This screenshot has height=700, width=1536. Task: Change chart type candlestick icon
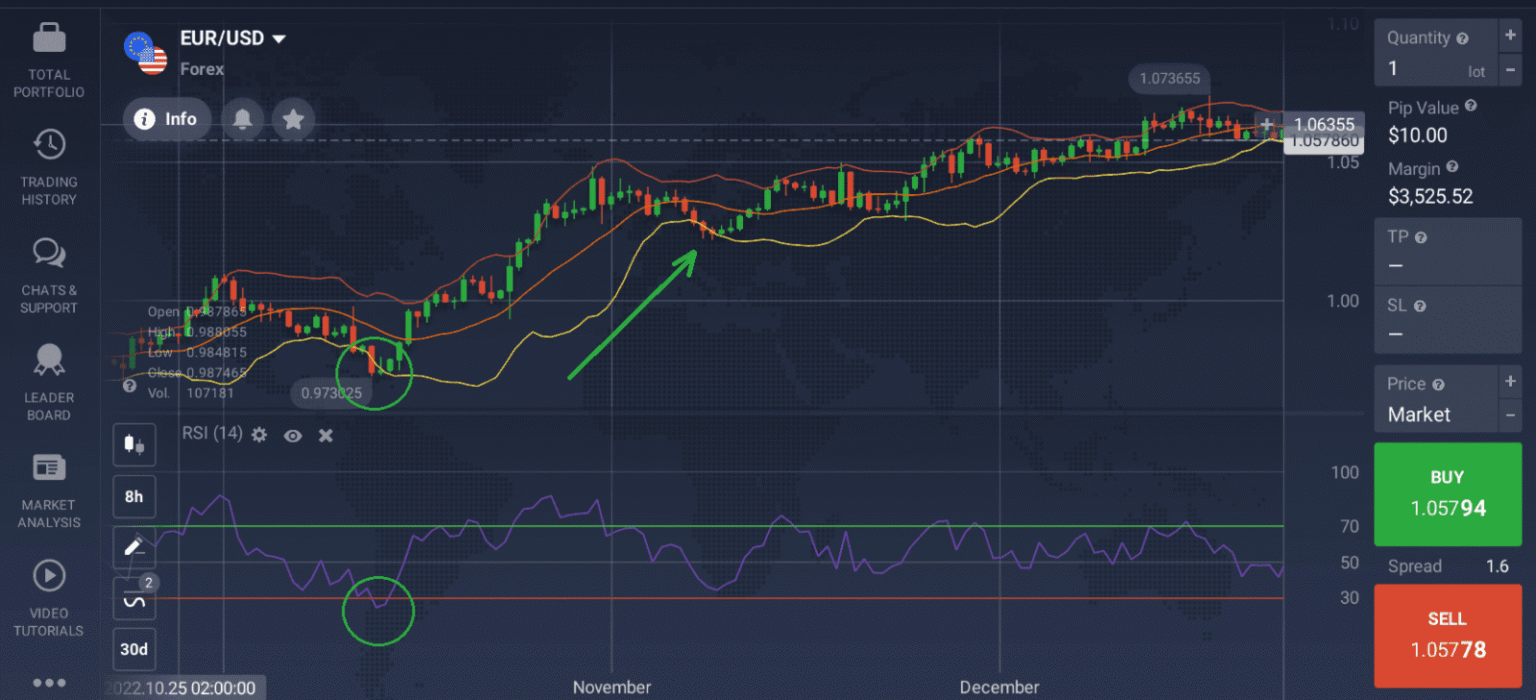pos(134,445)
